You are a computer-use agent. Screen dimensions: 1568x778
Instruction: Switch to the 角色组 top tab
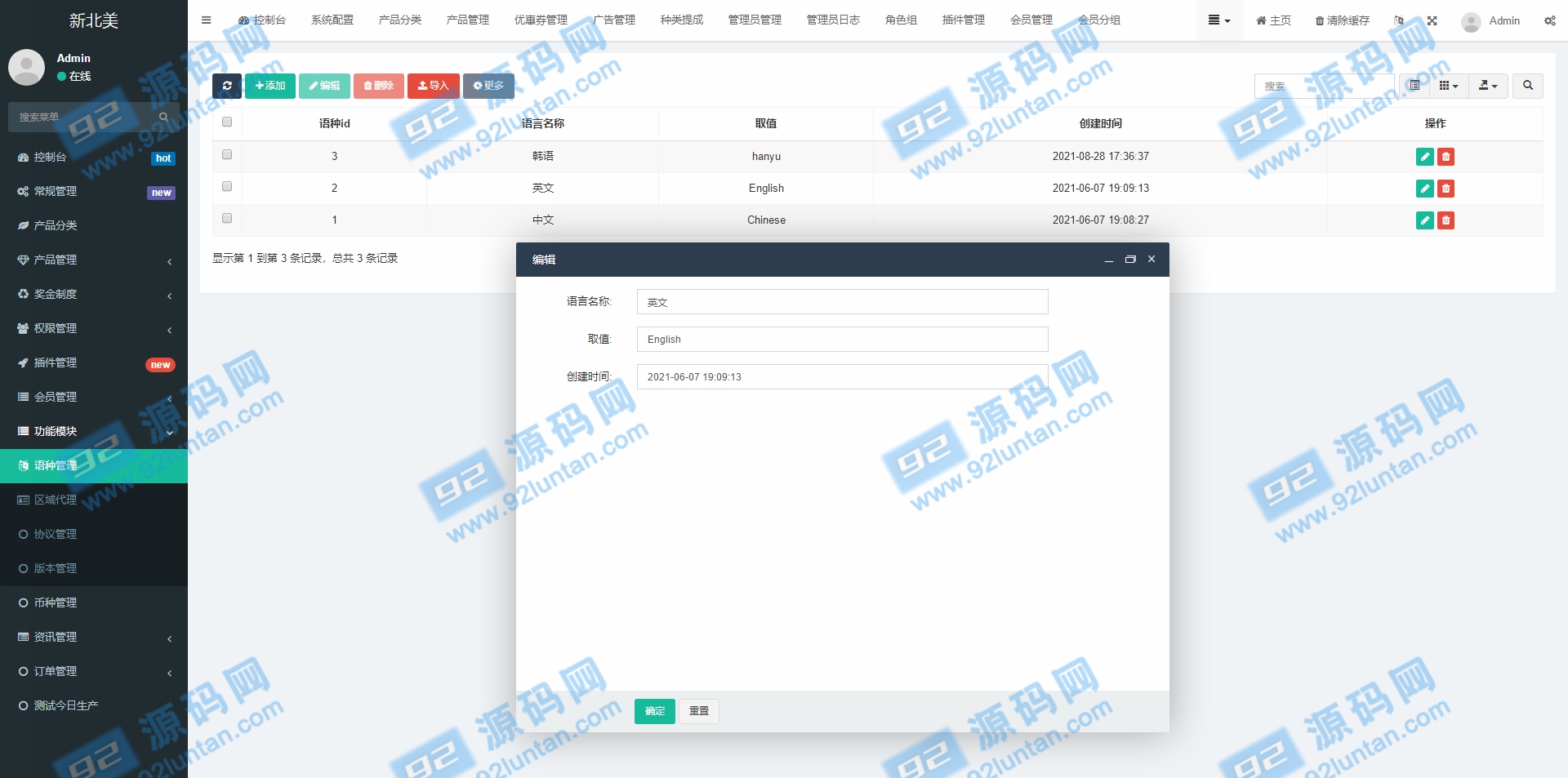[x=901, y=20]
